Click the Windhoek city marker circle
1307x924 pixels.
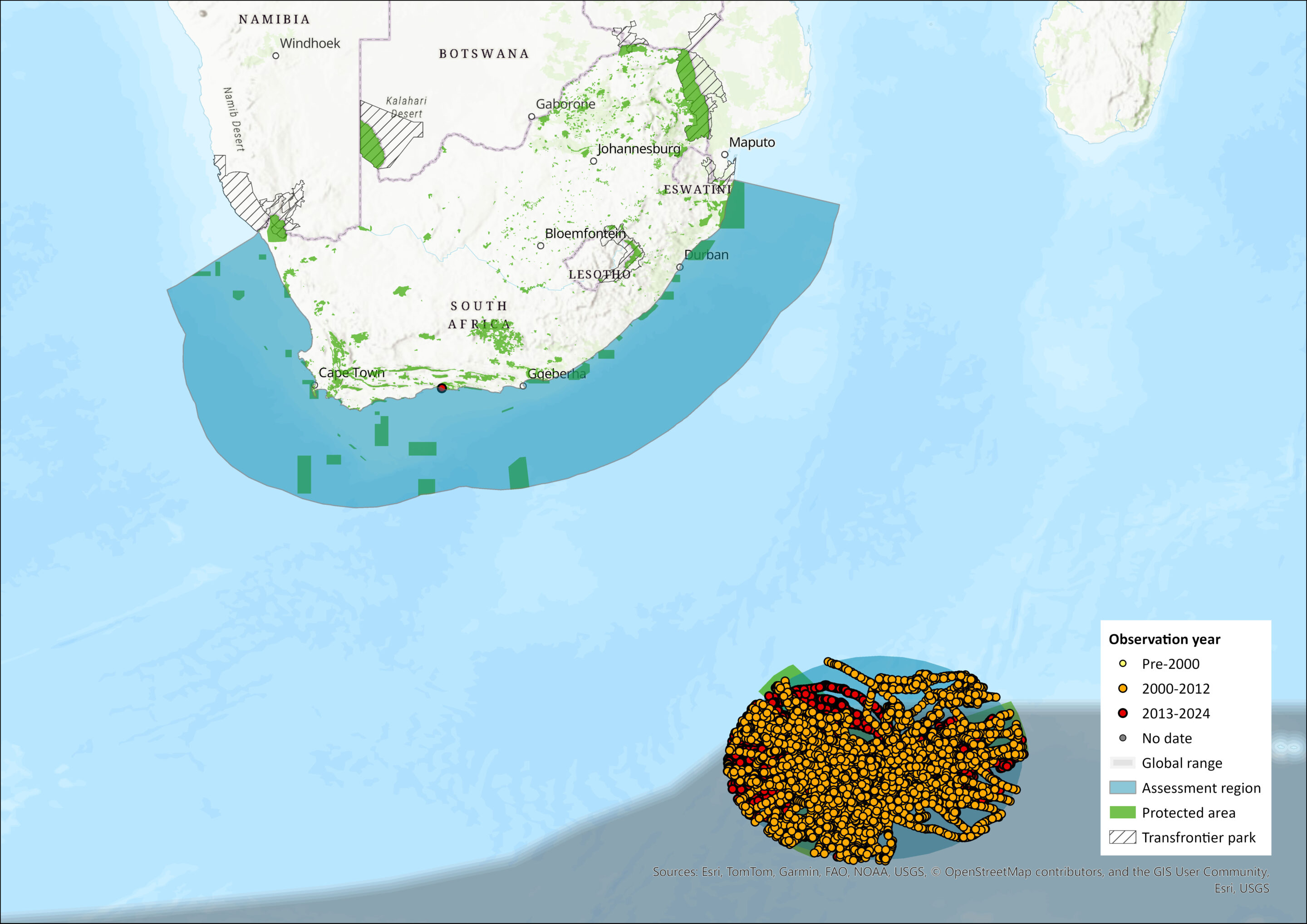tap(275, 55)
